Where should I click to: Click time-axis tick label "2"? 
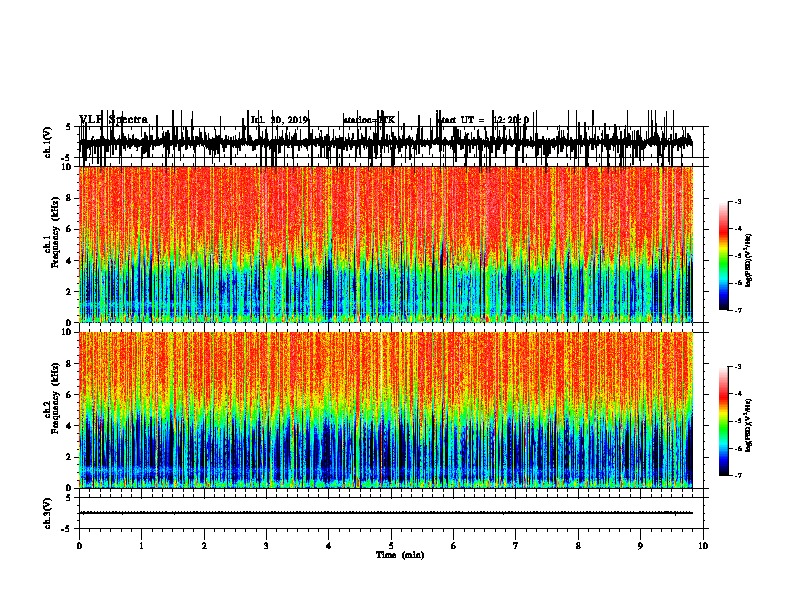(204, 546)
